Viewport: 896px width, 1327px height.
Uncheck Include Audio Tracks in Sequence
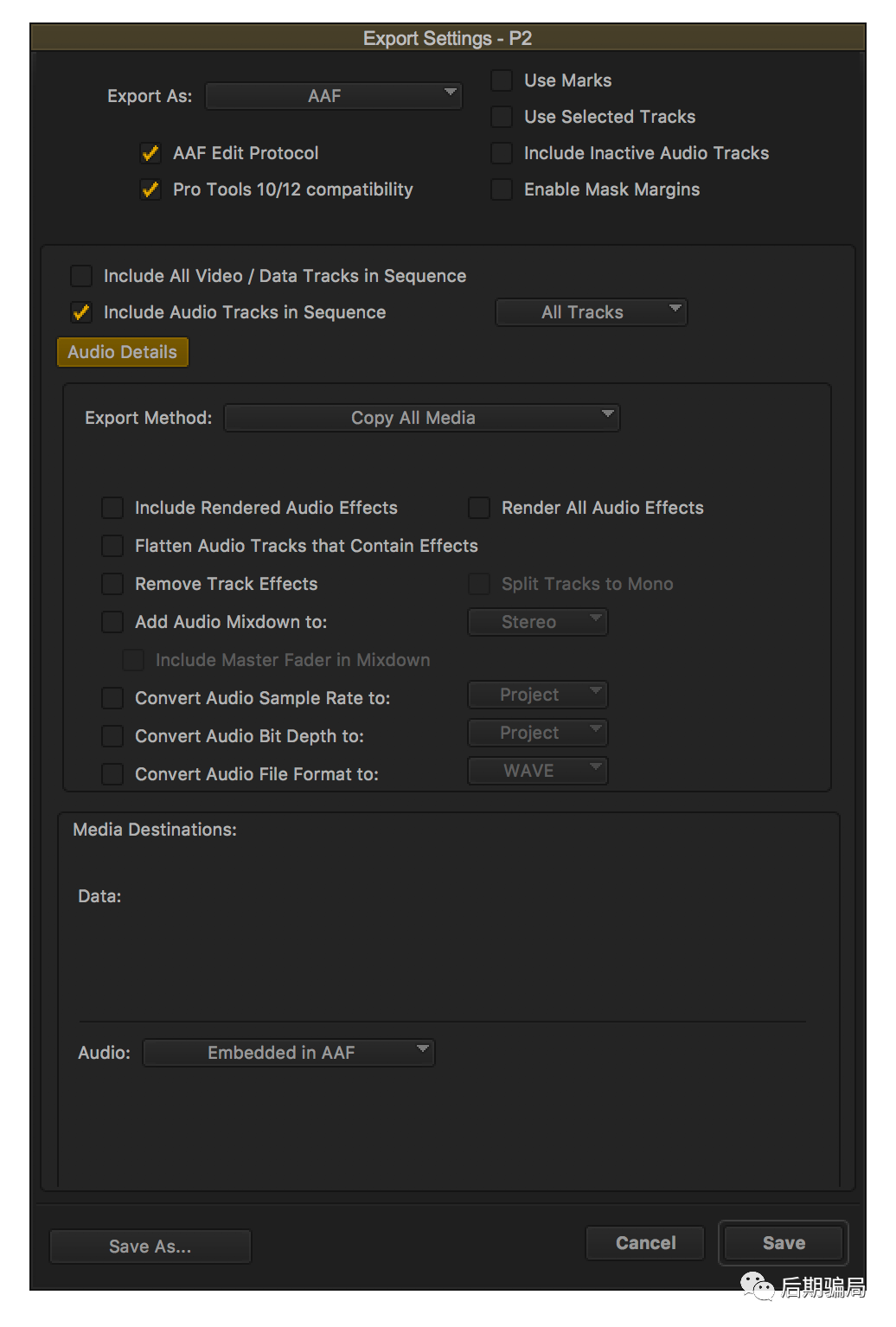(x=81, y=312)
